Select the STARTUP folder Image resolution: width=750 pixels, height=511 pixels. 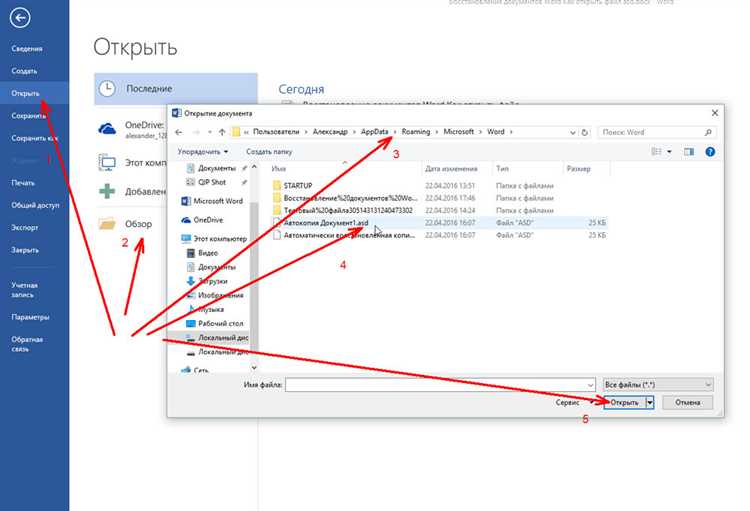[x=298, y=186]
